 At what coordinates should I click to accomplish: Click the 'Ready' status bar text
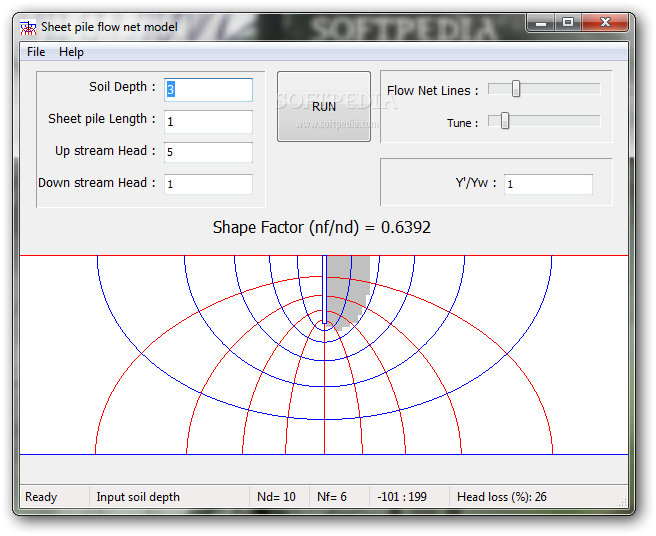pyautogui.click(x=41, y=497)
